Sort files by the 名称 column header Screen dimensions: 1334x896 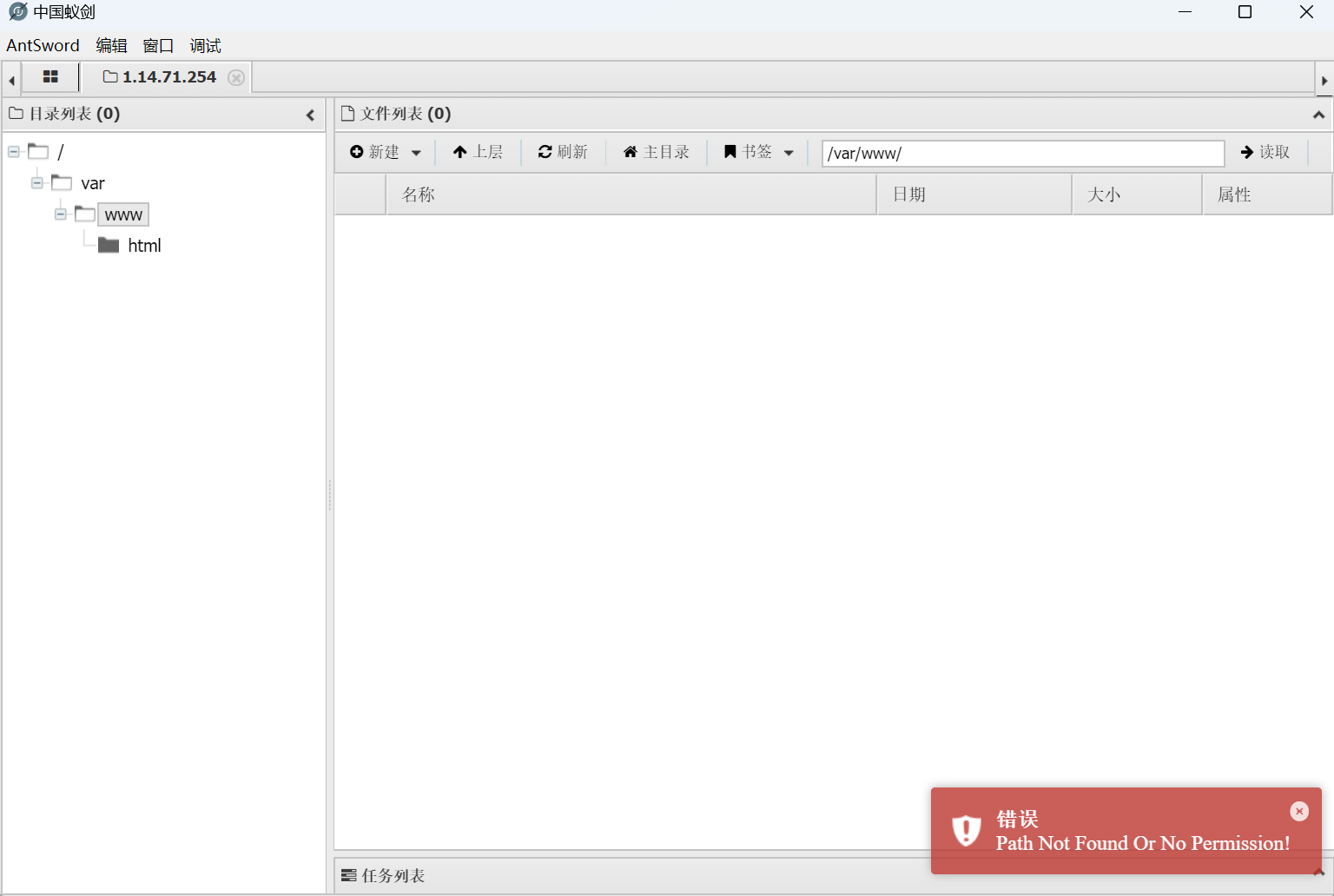[419, 194]
